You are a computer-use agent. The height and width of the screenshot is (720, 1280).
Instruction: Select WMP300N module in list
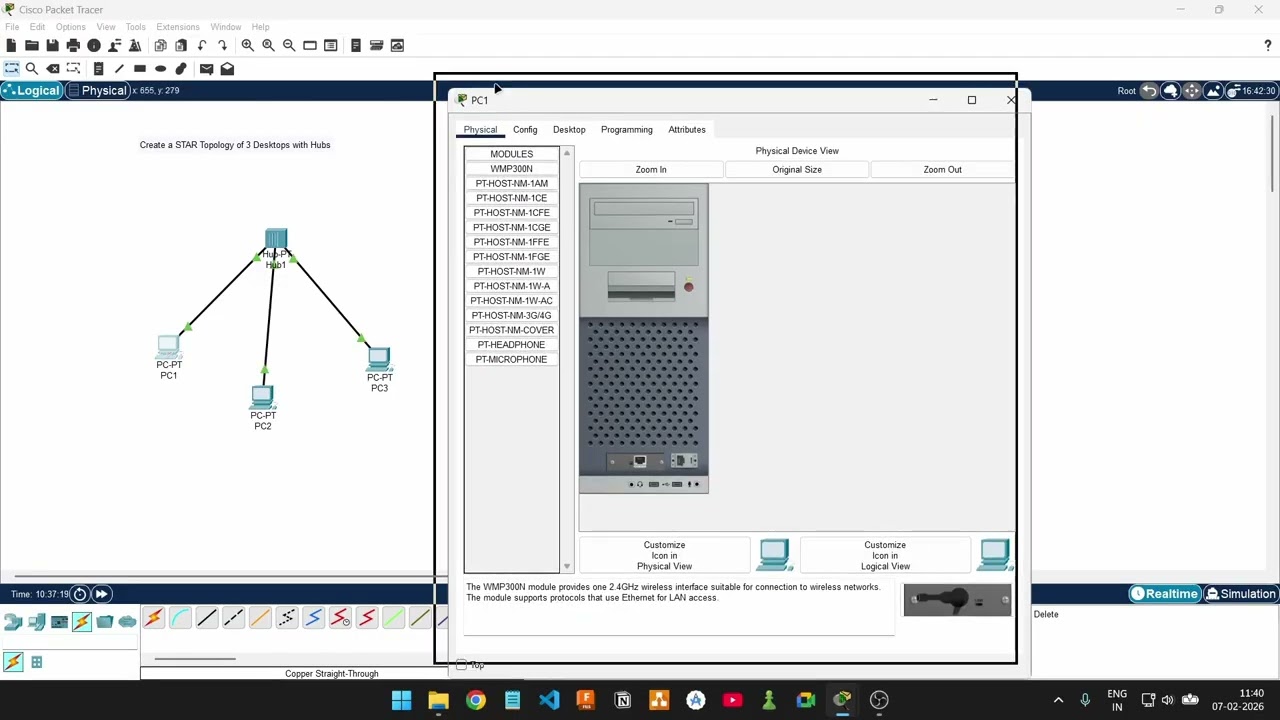(511, 169)
